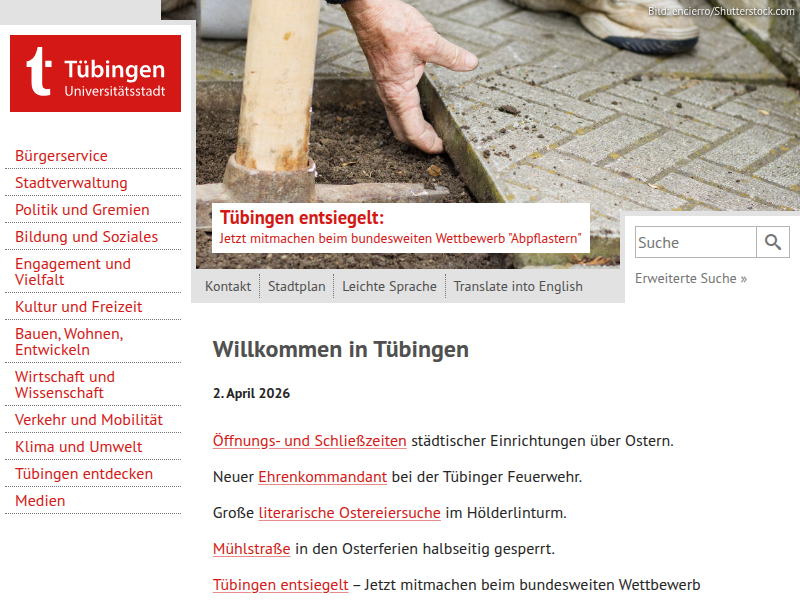
Task: Open the Bürgerservice menu item
Action: pos(61,156)
